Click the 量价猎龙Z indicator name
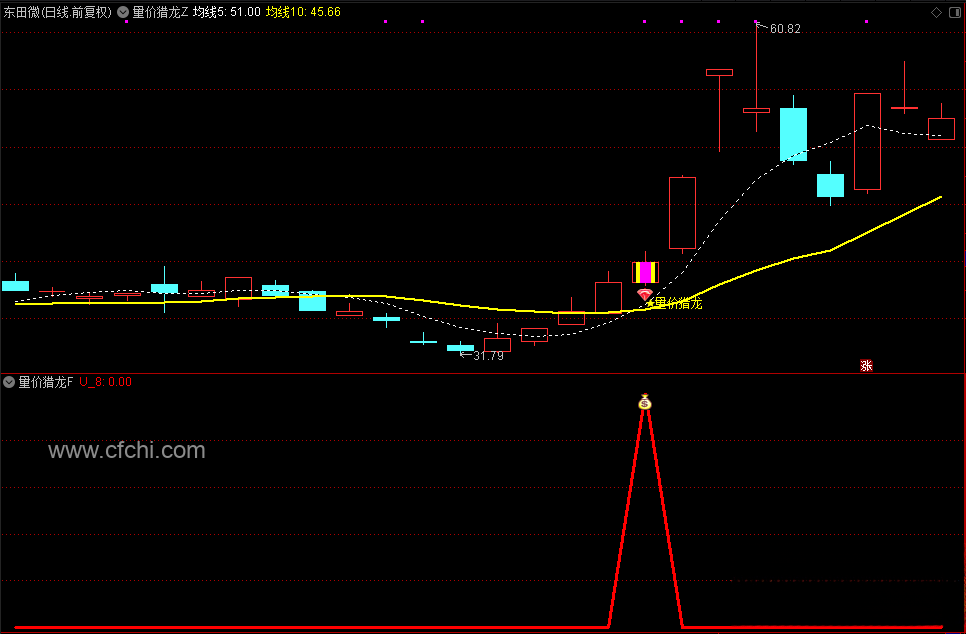966x634 pixels. coord(160,12)
